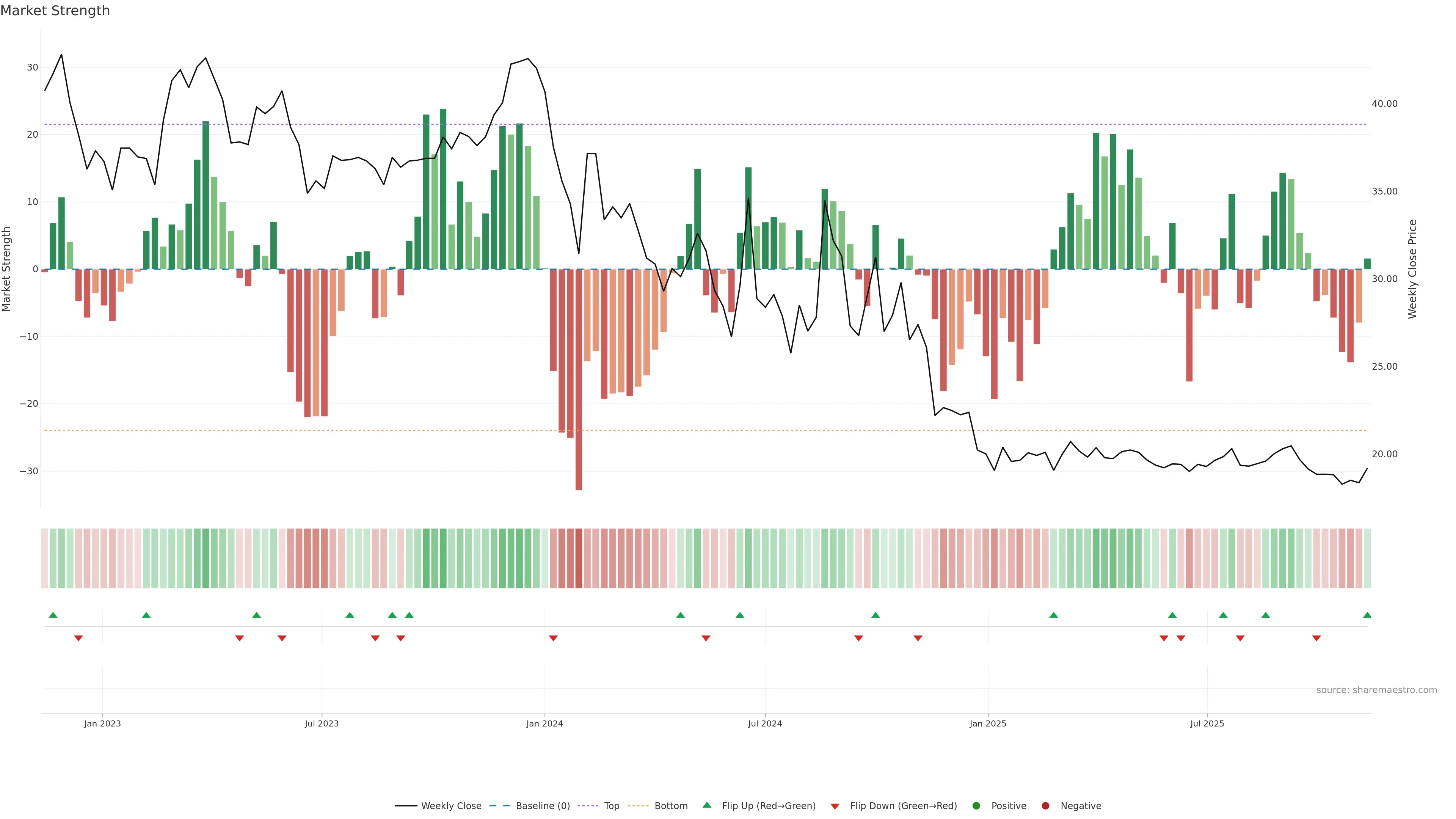Click the Weekly Close Price axis title
Image resolution: width=1456 pixels, height=819 pixels.
coord(1412,269)
